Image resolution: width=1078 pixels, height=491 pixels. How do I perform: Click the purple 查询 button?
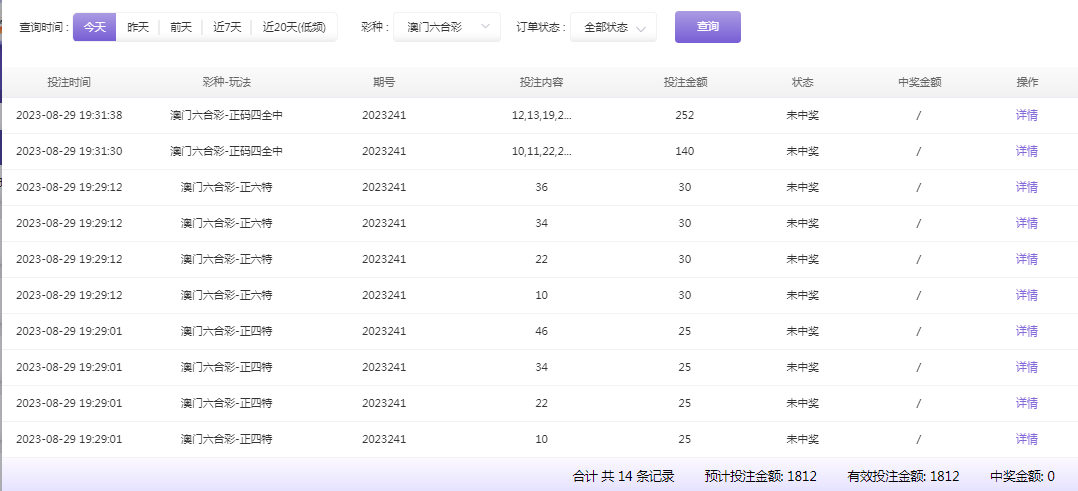707,27
